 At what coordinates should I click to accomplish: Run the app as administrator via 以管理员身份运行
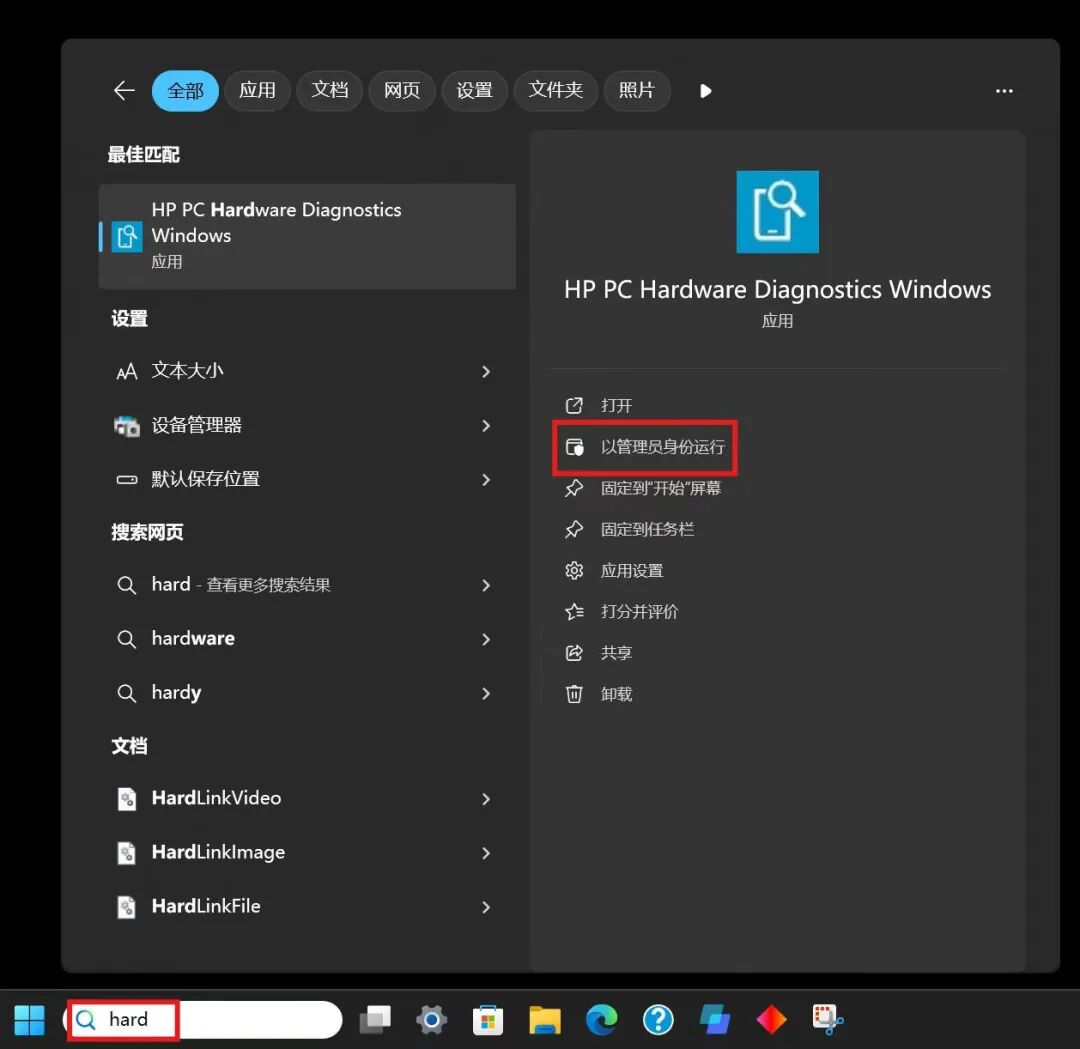tap(658, 447)
